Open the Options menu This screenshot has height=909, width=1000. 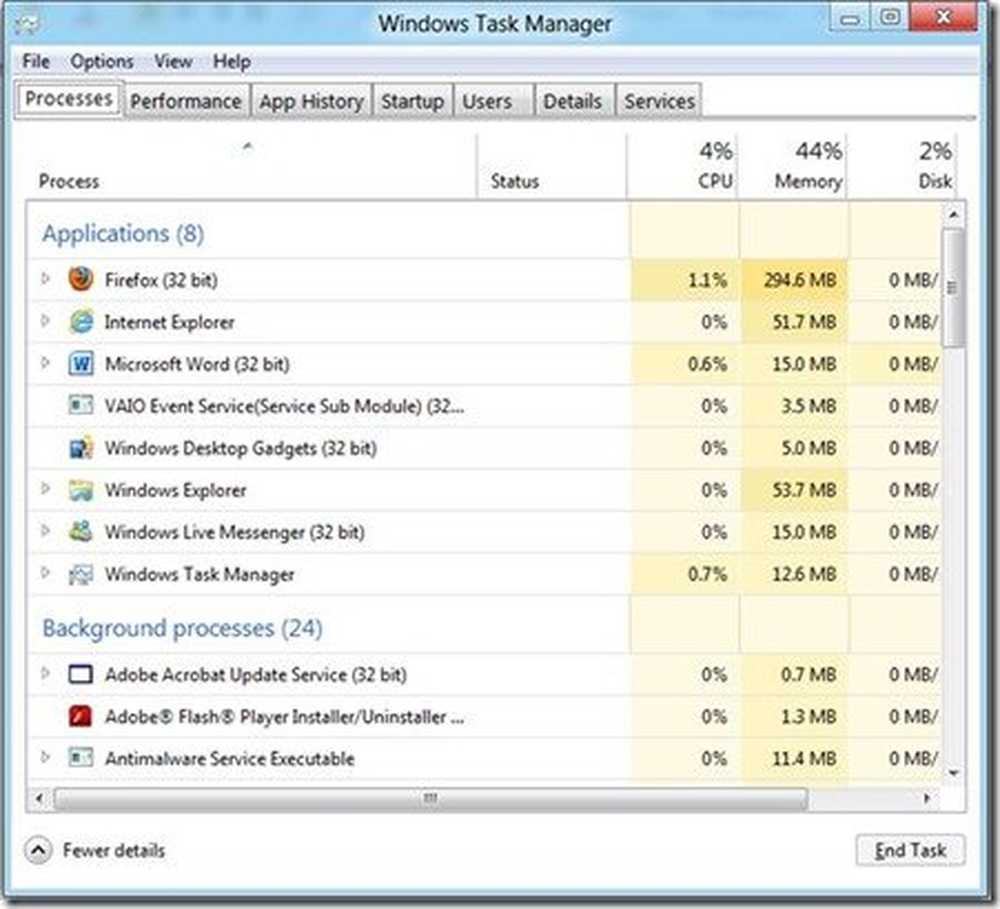(x=101, y=62)
